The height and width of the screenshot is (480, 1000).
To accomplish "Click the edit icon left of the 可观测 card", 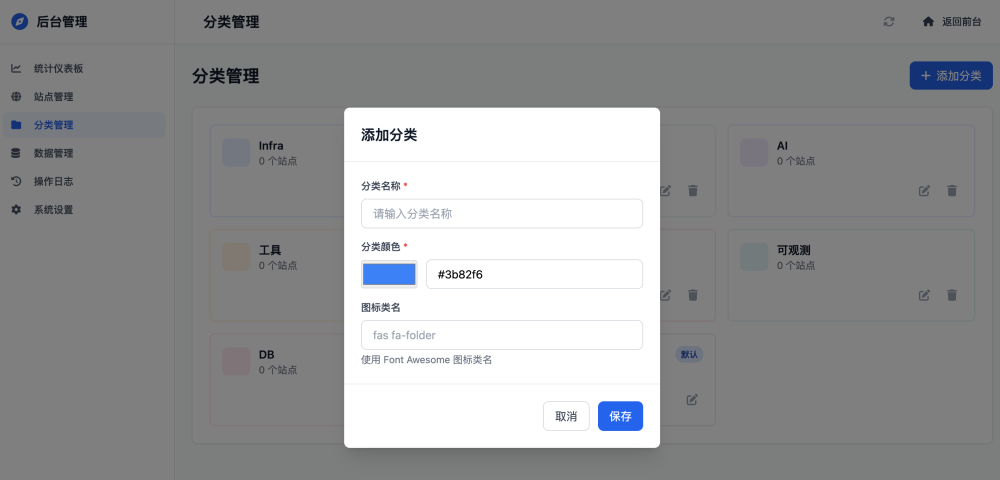I will click(665, 295).
